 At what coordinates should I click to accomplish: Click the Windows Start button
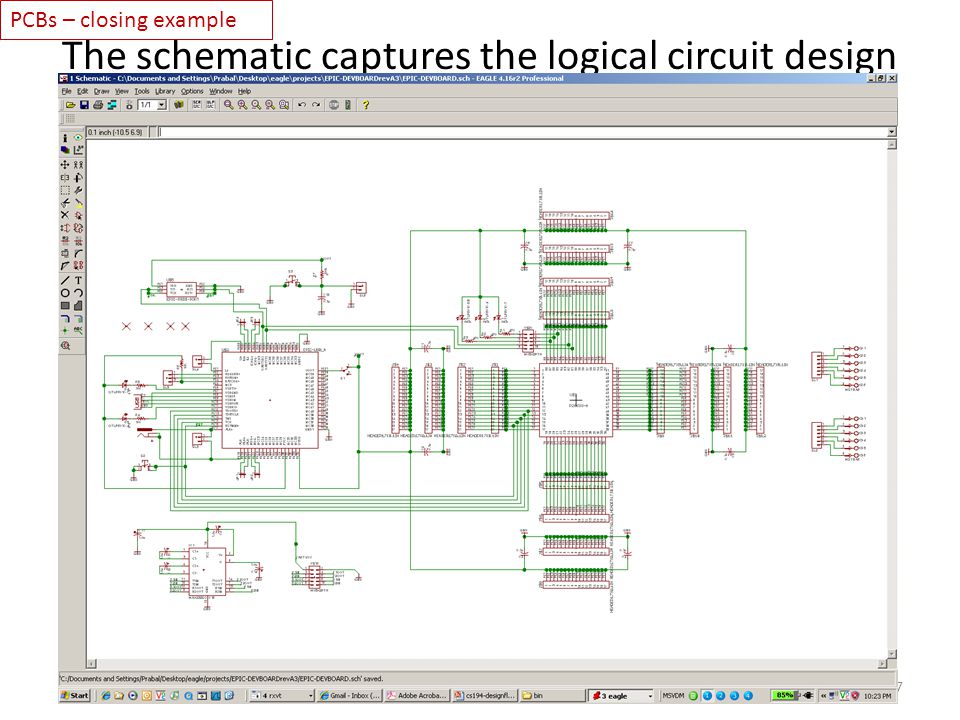tap(75, 696)
